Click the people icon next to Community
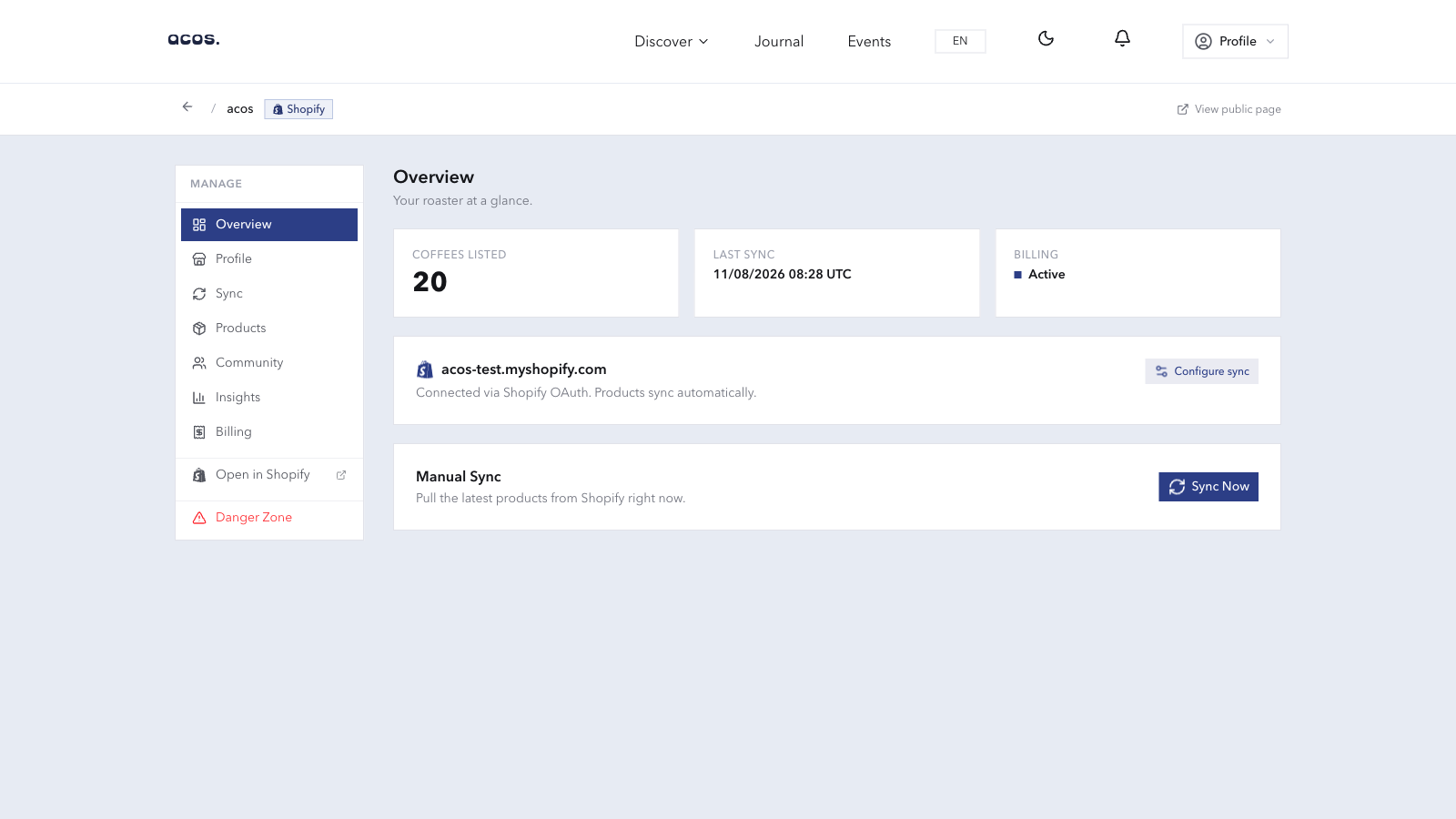 click(199, 363)
